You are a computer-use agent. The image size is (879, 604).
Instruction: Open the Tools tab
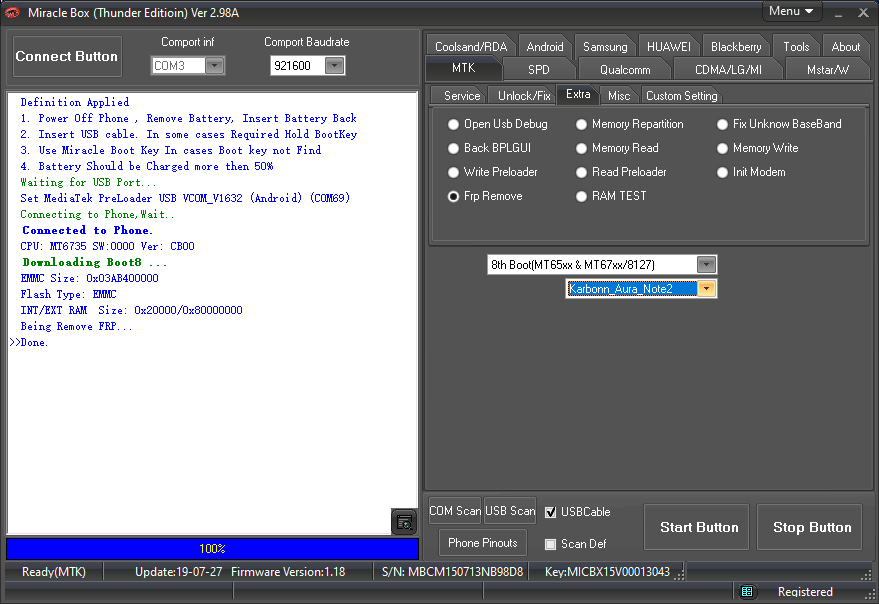coord(796,47)
